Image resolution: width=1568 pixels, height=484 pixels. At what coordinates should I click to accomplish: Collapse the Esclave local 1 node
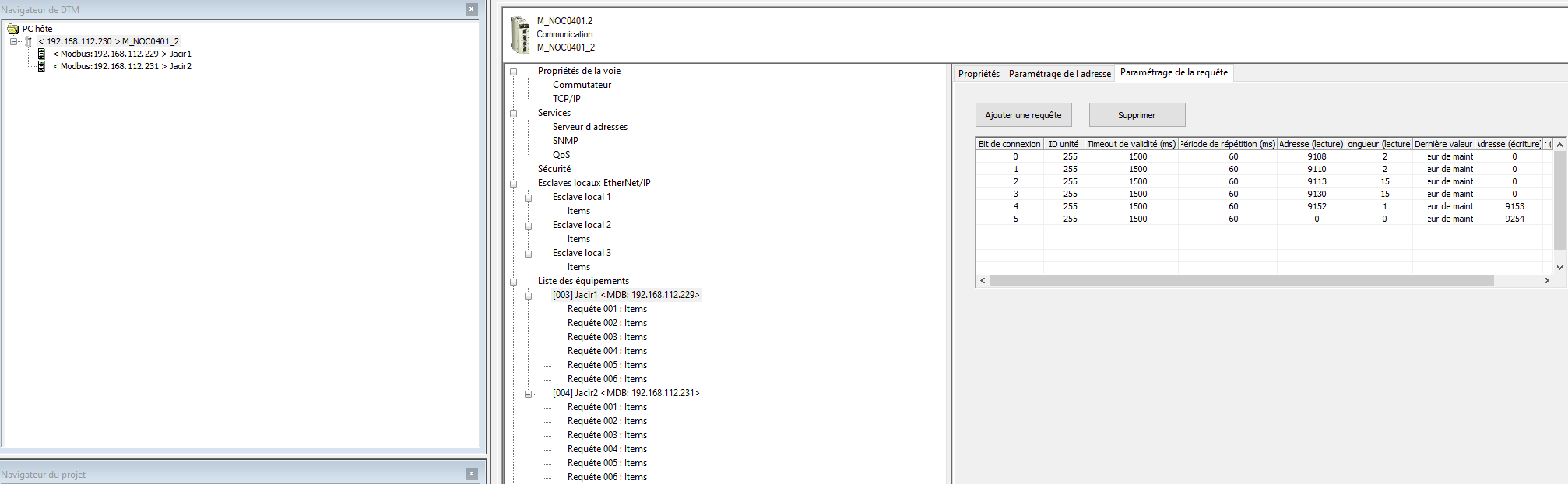tap(529, 198)
